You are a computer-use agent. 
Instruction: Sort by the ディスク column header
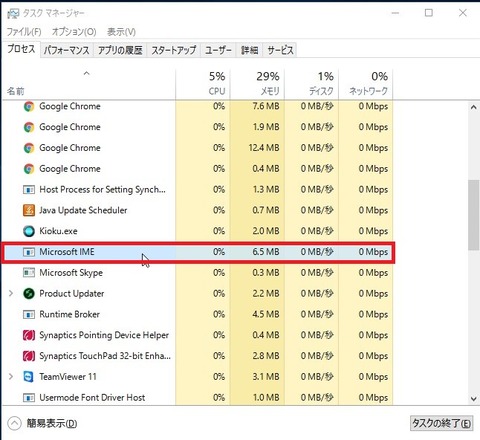(x=312, y=84)
